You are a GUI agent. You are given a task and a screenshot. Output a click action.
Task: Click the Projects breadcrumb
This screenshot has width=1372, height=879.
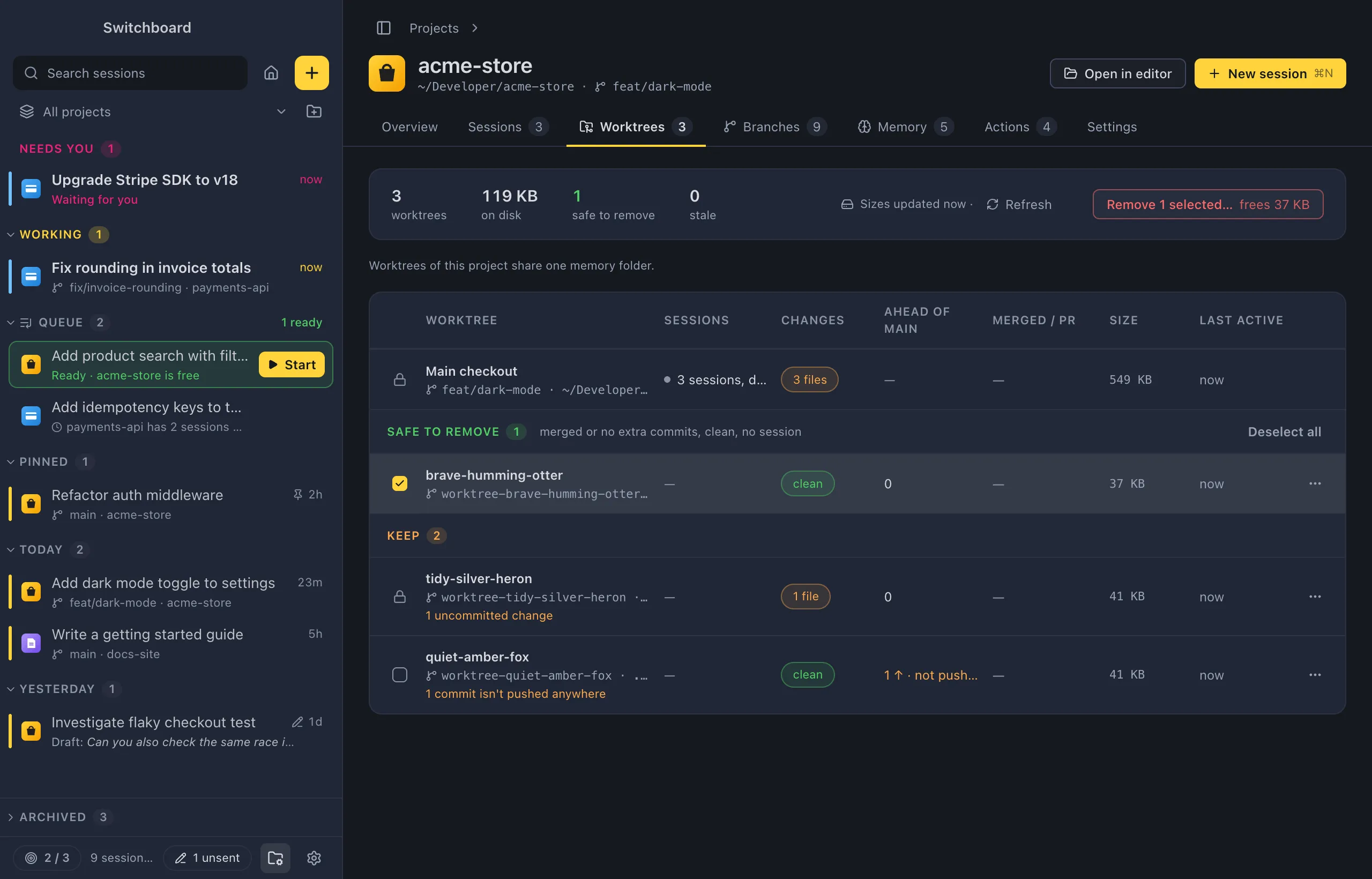(x=434, y=28)
